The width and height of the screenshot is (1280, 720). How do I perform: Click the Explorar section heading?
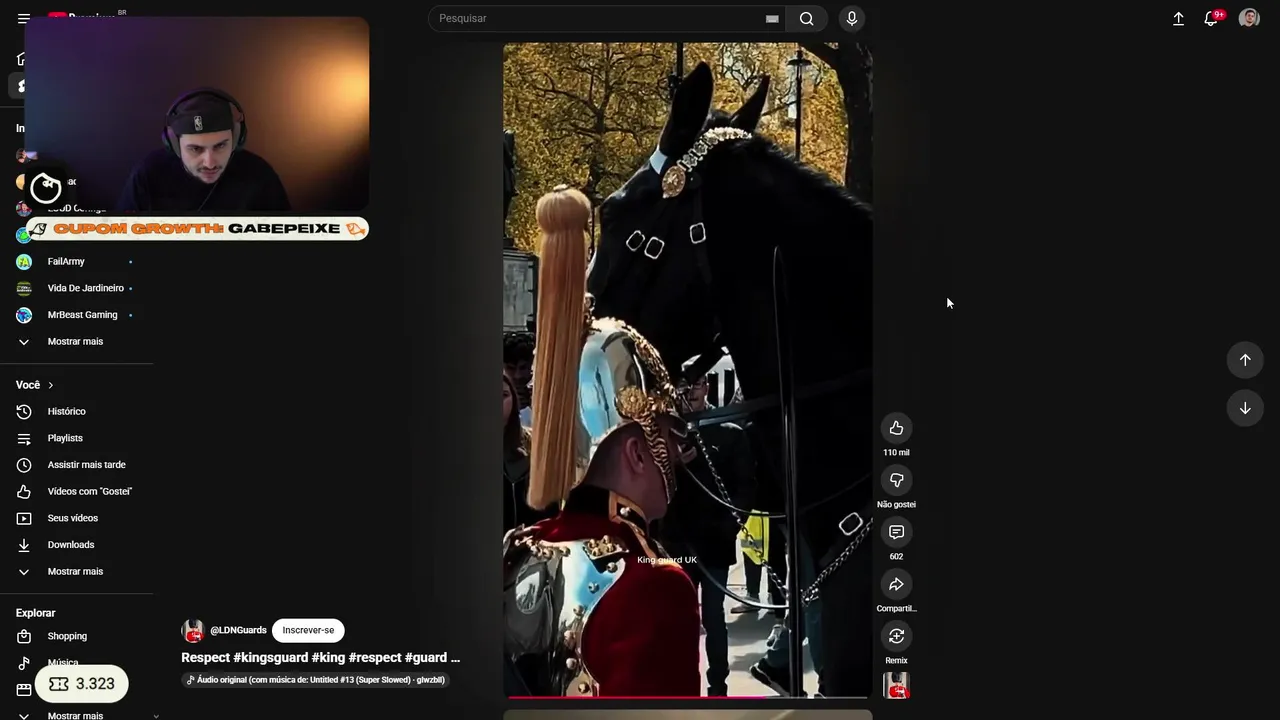click(x=36, y=613)
